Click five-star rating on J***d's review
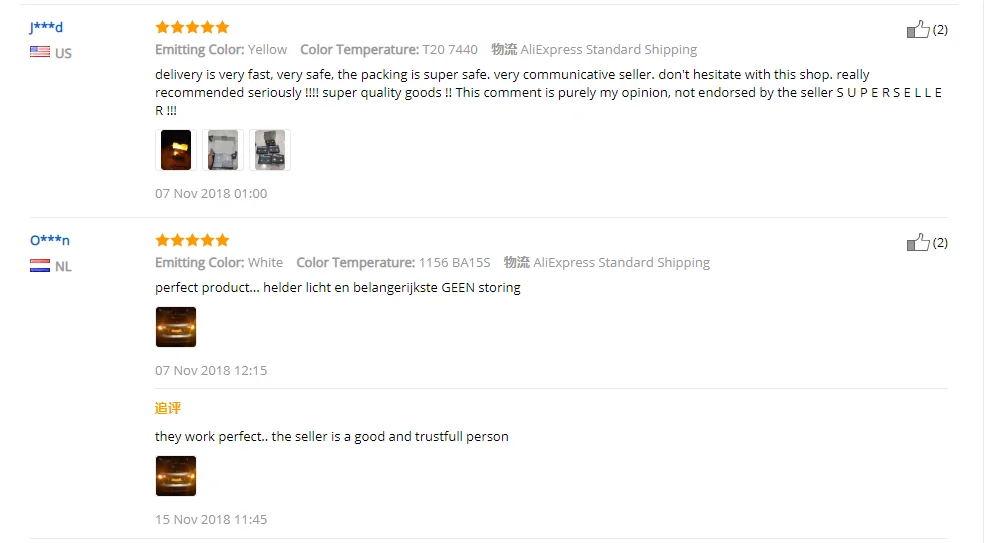Screen dimensions: 984x543 pos(192,27)
